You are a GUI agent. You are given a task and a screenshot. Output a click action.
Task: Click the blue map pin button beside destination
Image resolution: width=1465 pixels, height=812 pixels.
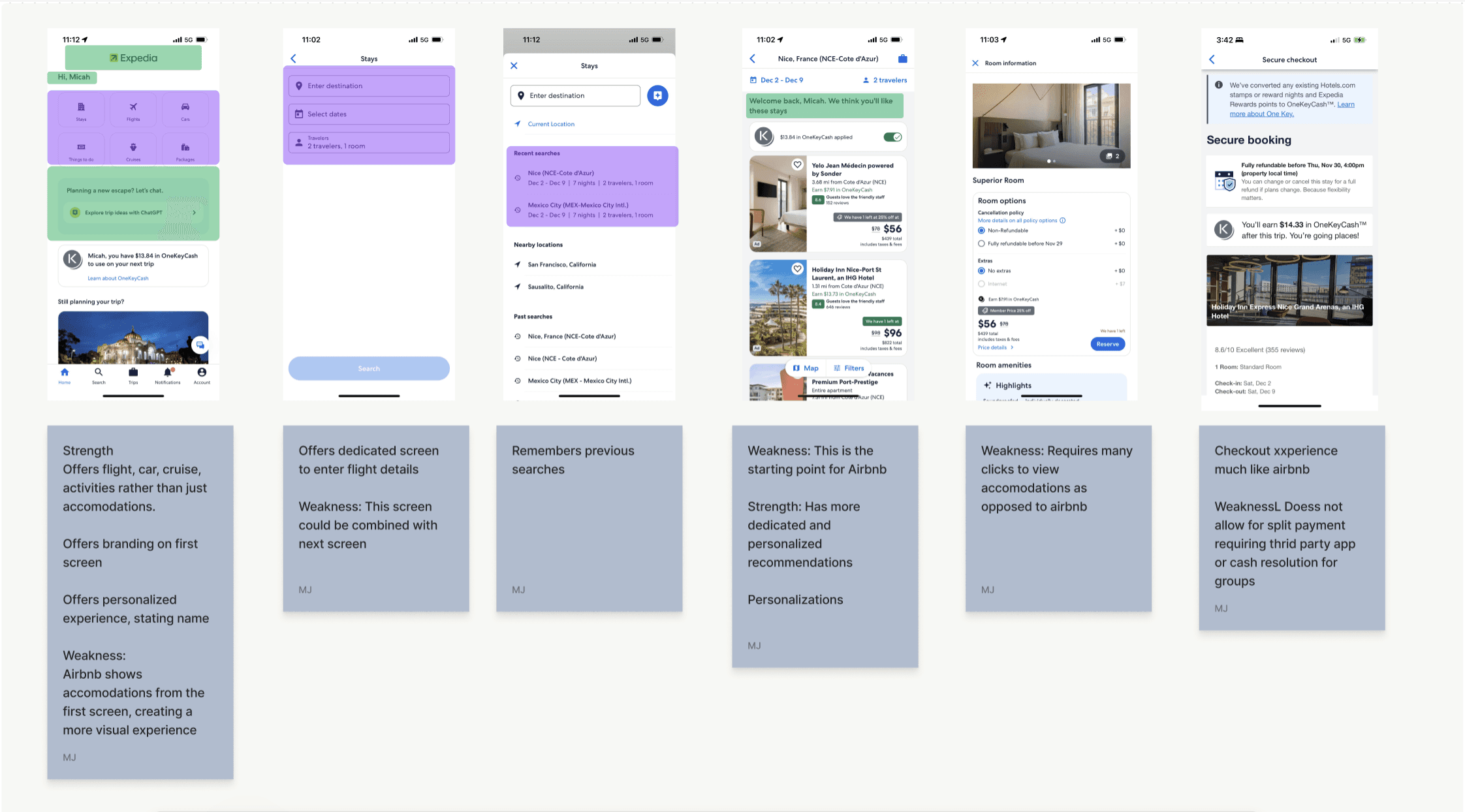[657, 95]
